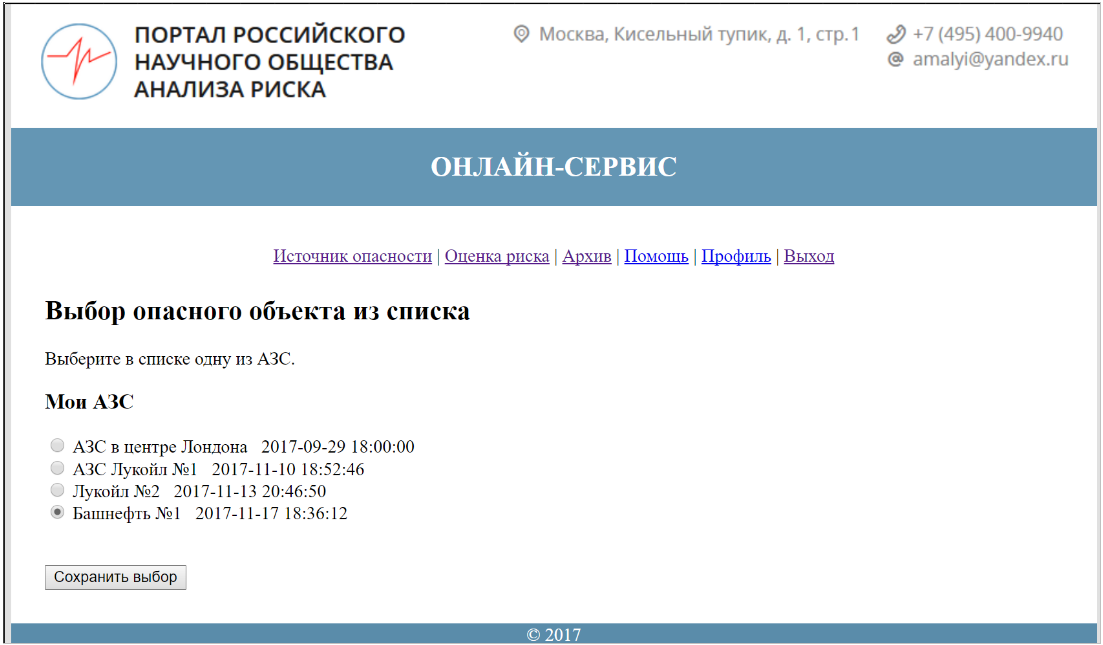Go to Оценка риска page
This screenshot has width=1103, height=645.
click(x=496, y=256)
